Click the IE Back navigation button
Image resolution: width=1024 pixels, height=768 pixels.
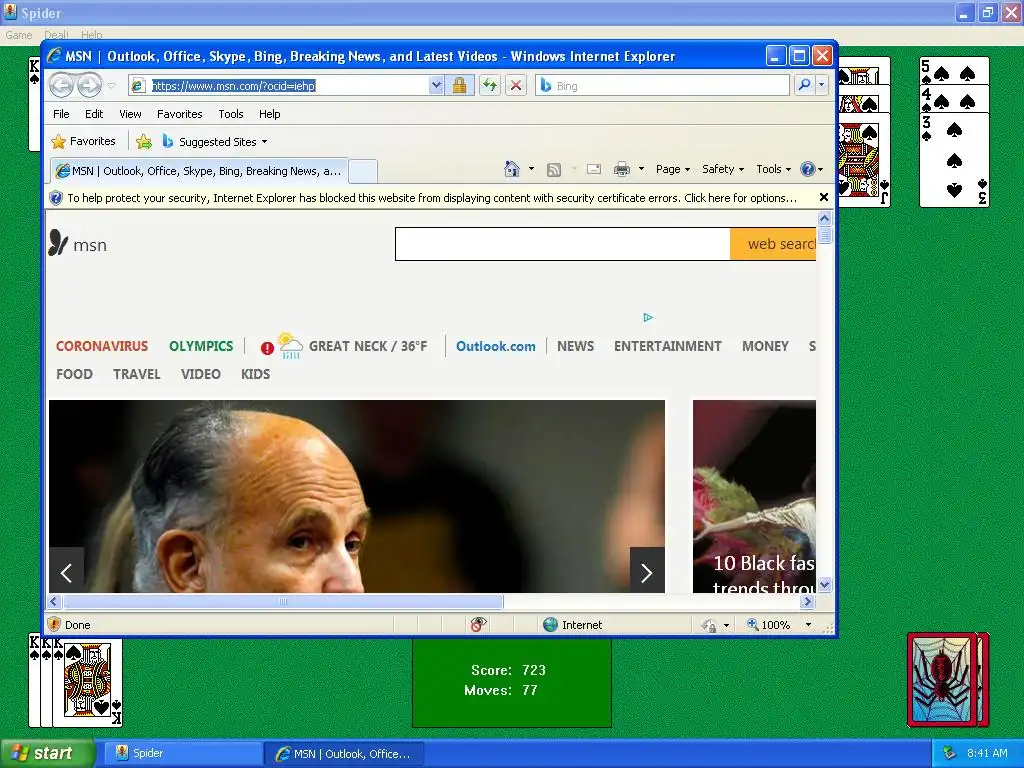pyautogui.click(x=61, y=86)
